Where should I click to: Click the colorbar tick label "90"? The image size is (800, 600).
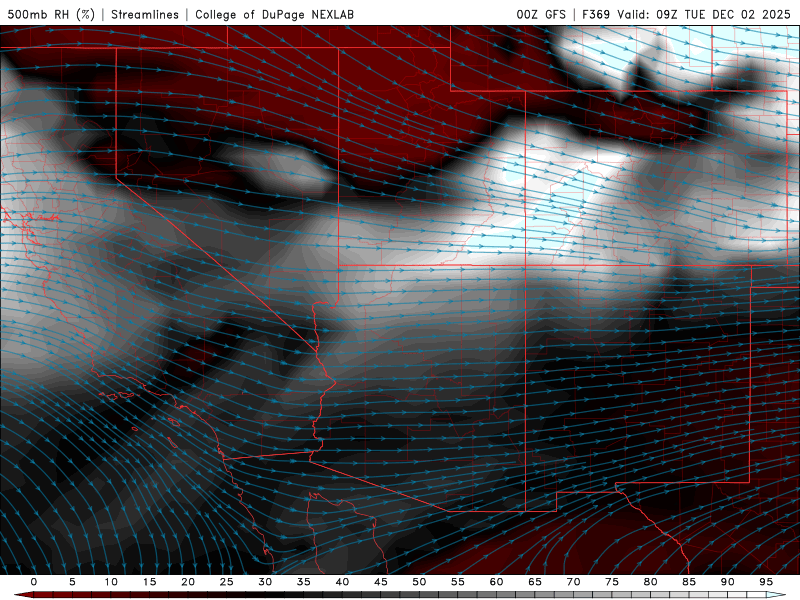pos(727,582)
